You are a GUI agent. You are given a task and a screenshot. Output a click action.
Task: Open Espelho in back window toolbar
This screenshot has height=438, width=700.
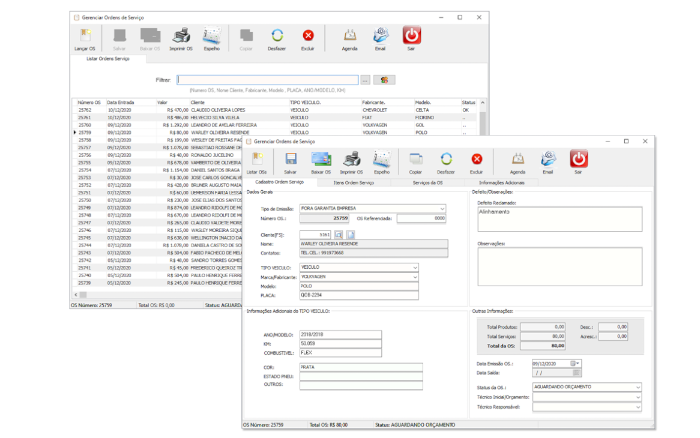click(x=212, y=39)
